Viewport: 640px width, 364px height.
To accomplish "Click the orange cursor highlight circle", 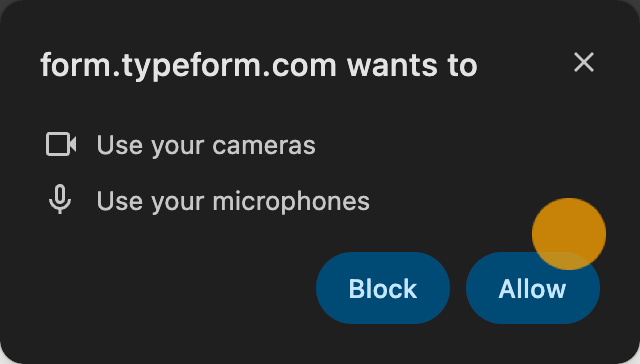I will pyautogui.click(x=569, y=234).
